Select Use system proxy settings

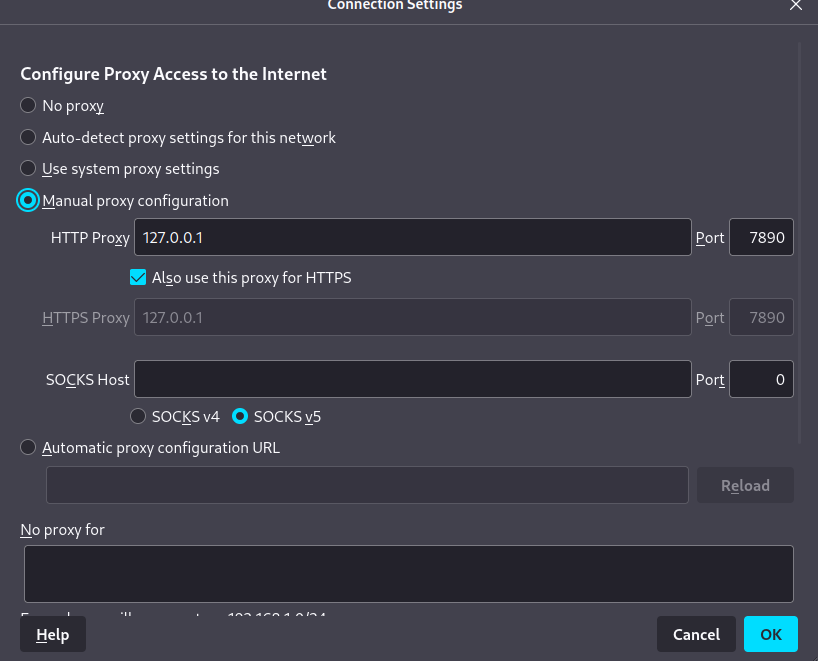tap(28, 169)
